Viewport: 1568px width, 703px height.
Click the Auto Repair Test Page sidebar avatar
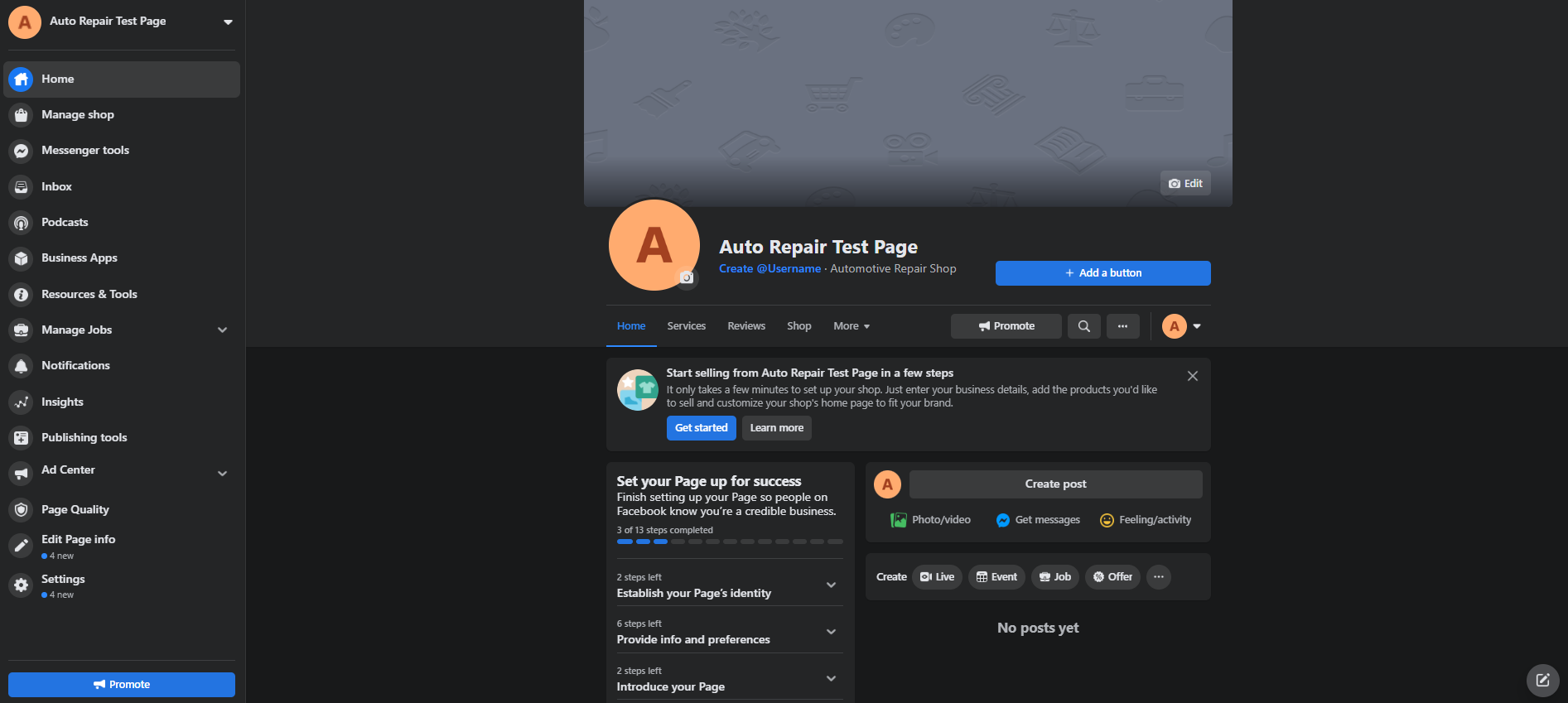(x=25, y=22)
